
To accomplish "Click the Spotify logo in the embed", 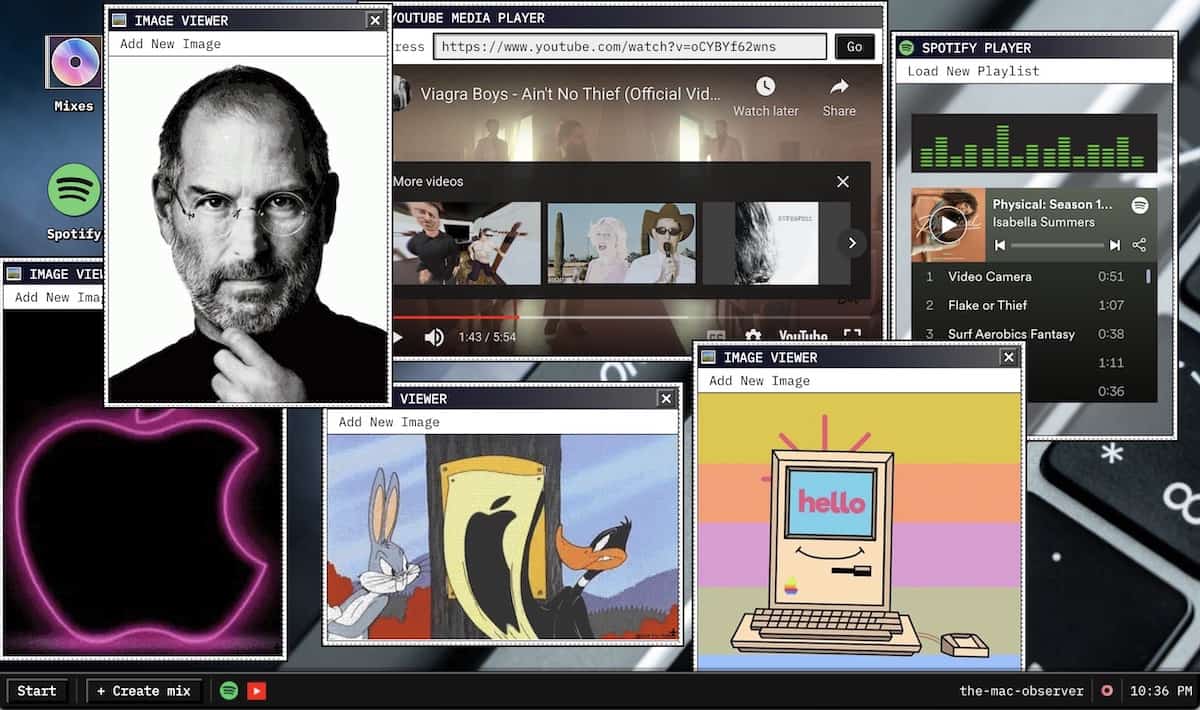I will coord(1140,205).
